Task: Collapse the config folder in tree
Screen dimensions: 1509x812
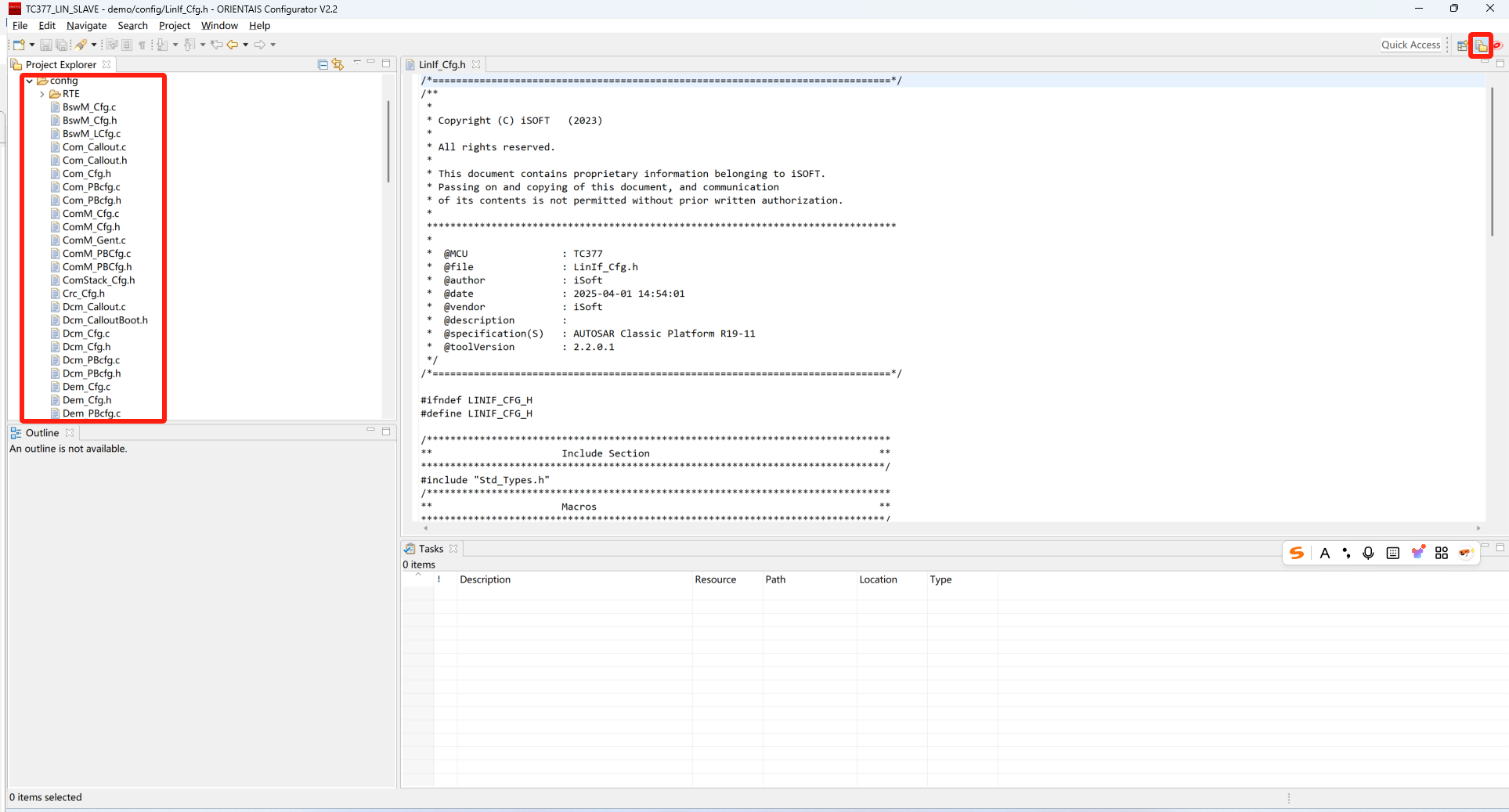Action: click(x=30, y=81)
